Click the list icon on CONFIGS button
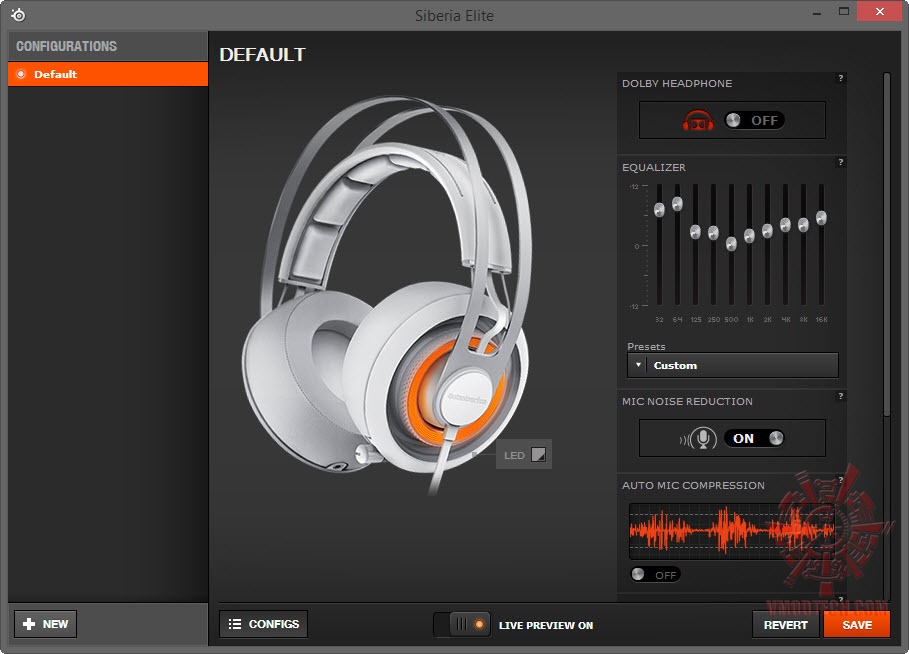The image size is (909, 654). [x=235, y=624]
